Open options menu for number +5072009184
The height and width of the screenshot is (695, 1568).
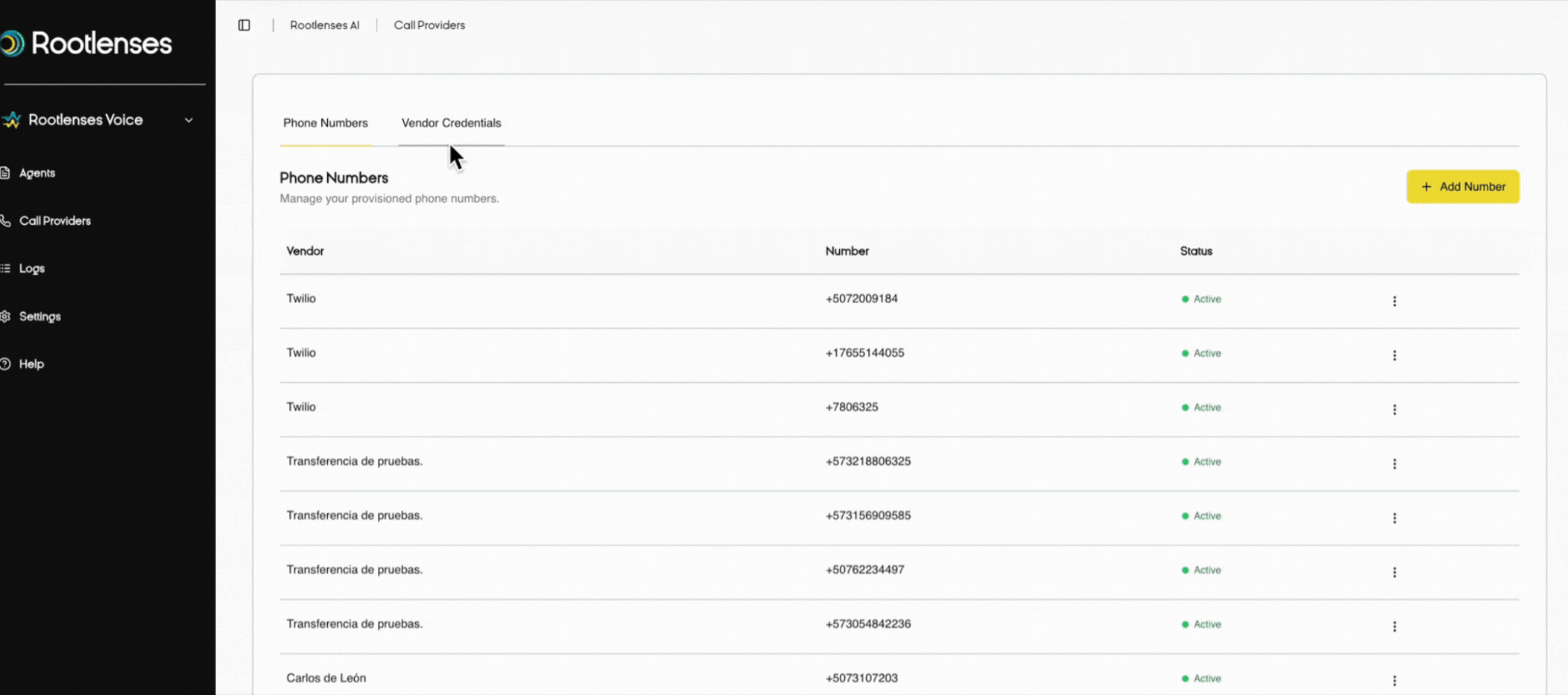tap(1394, 301)
